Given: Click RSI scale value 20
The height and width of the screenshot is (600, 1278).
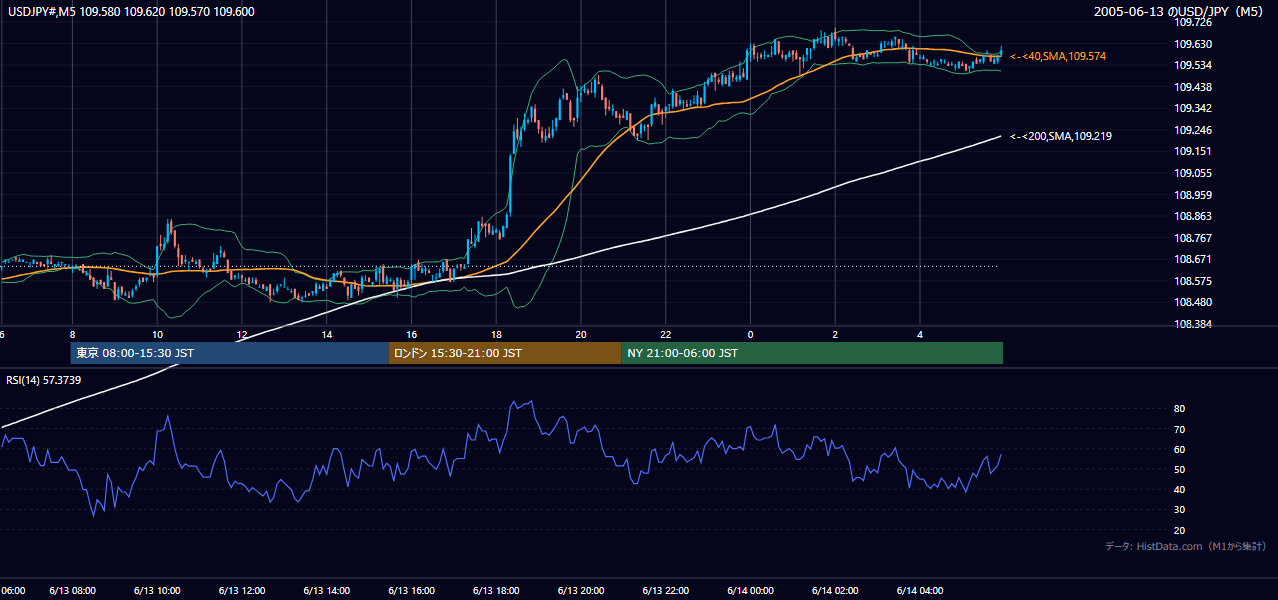Looking at the screenshot, I should pos(1180,530).
